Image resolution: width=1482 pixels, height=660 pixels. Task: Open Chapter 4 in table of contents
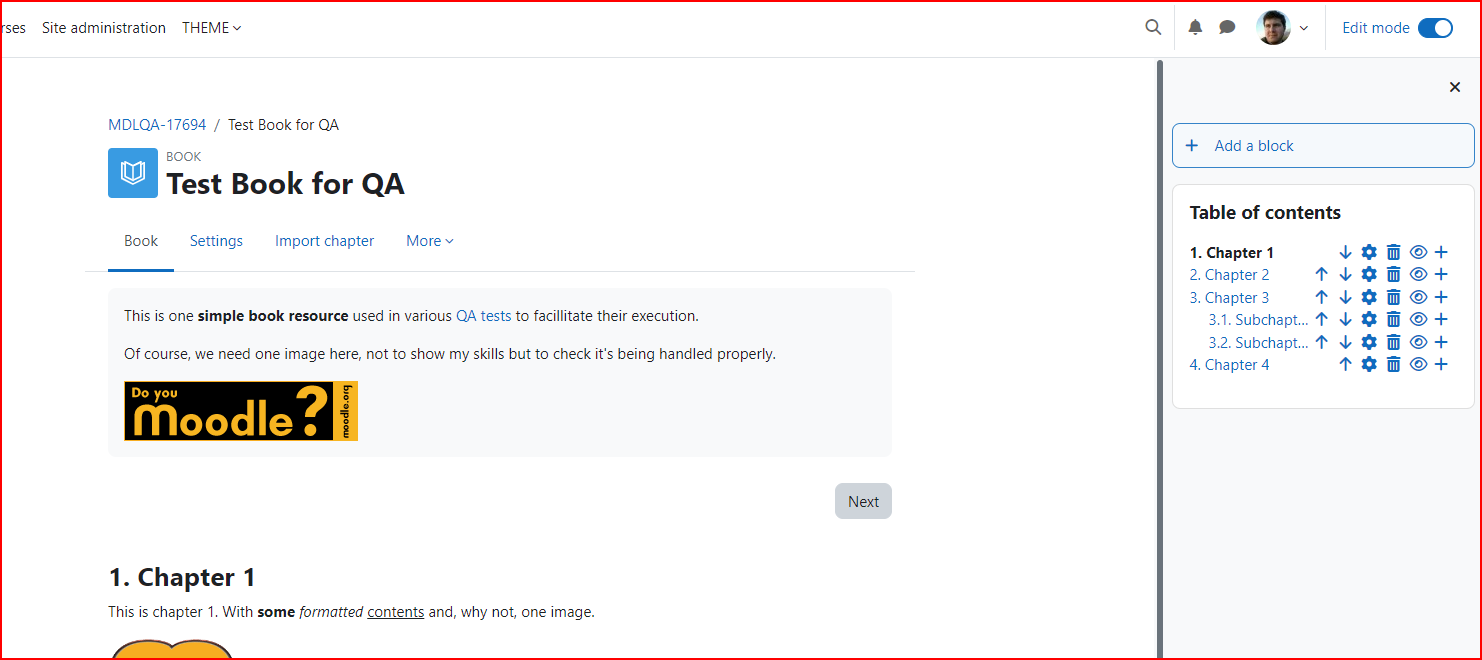pos(1230,365)
